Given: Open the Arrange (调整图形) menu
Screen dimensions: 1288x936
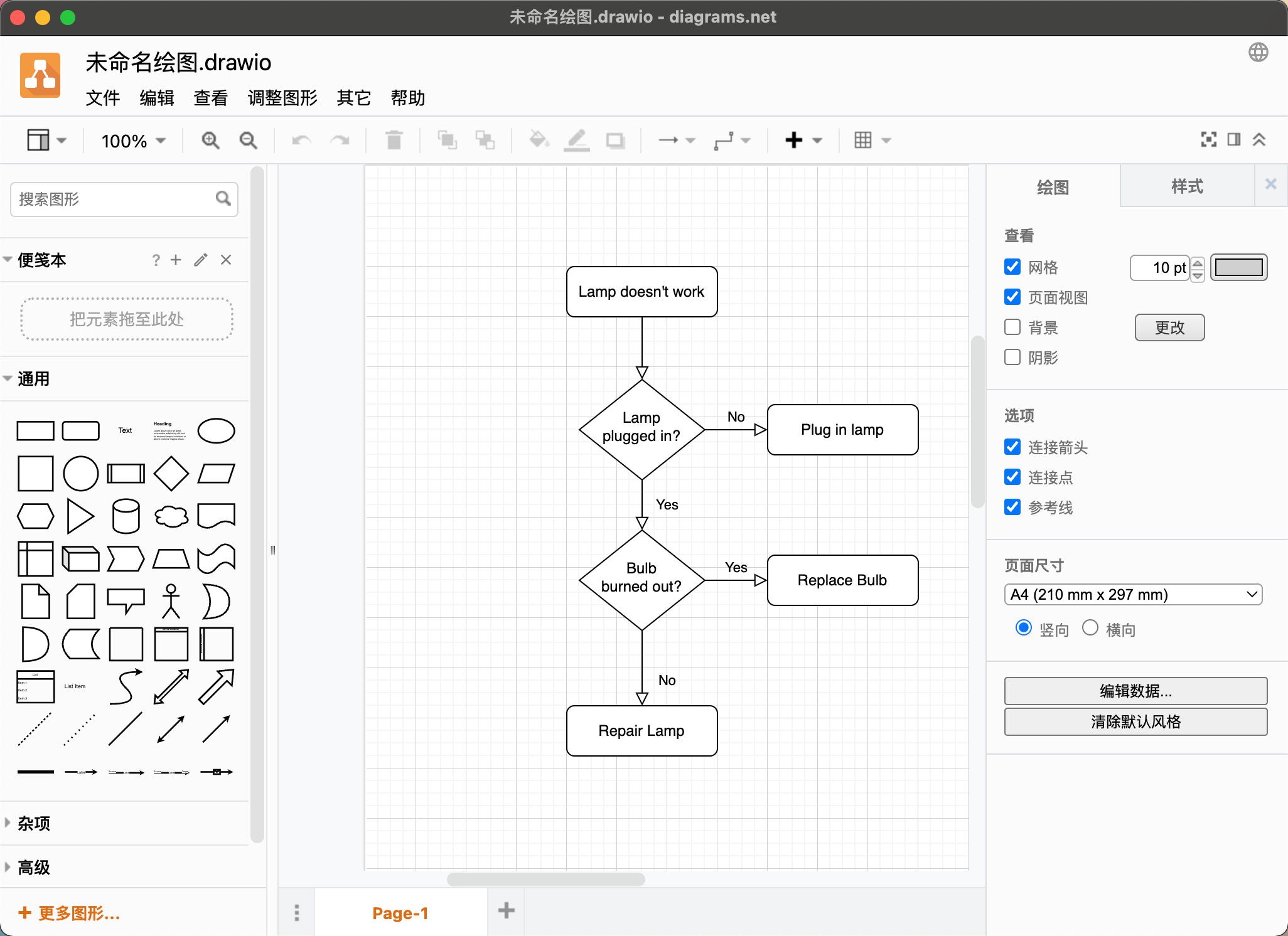Looking at the screenshot, I should pos(282,98).
